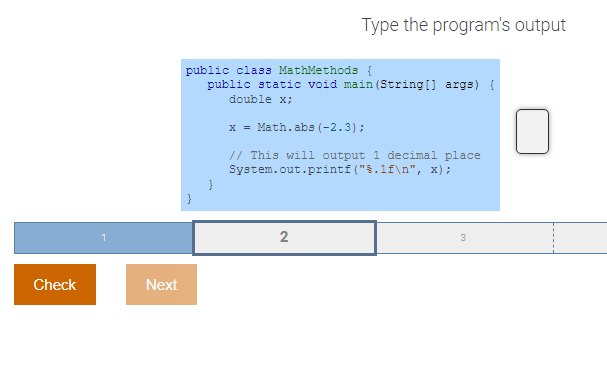Focus the program output answer box
This screenshot has height=366, width=607.
[x=532, y=131]
